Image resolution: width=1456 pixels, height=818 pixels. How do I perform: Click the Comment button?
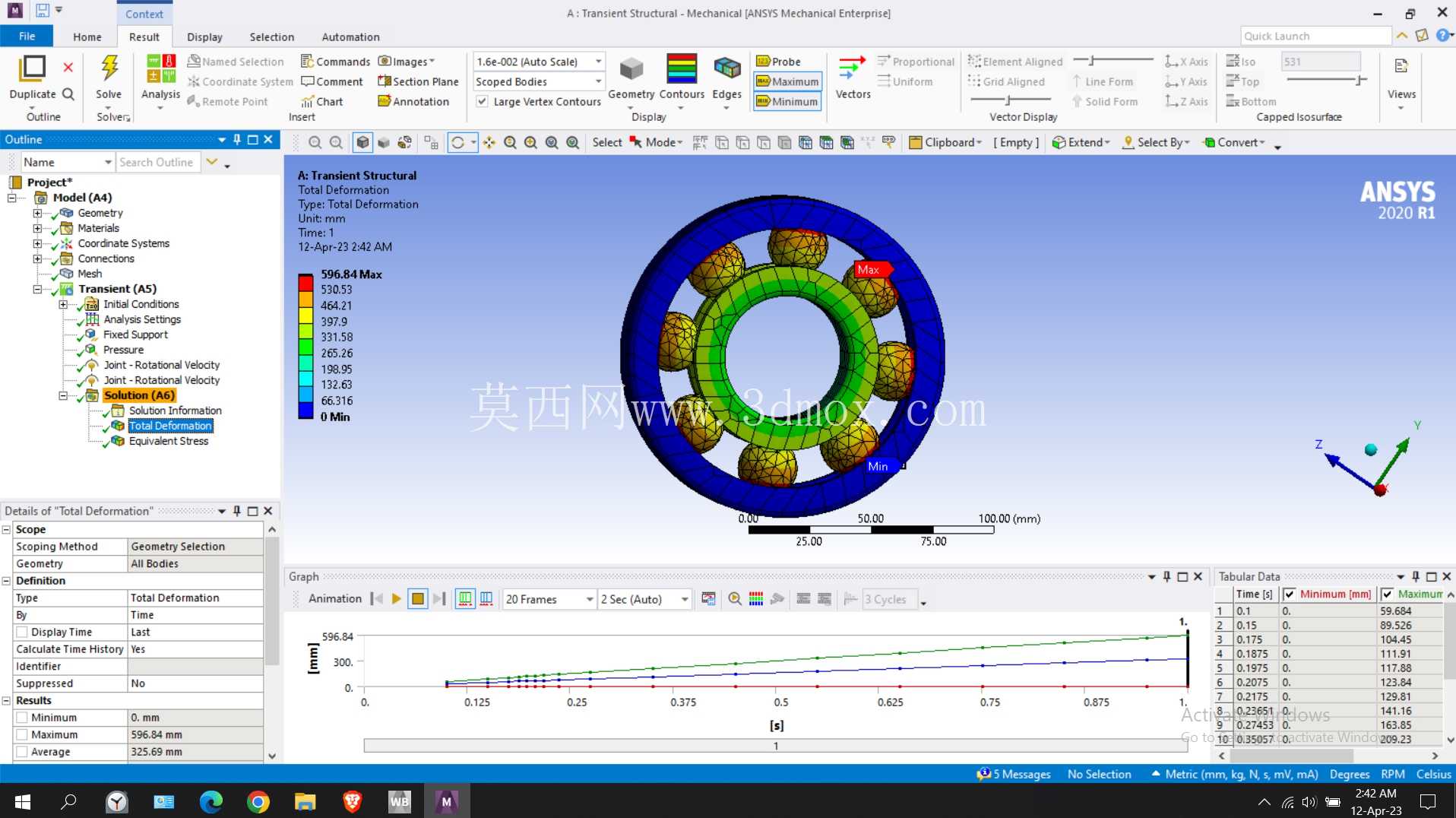pos(332,81)
